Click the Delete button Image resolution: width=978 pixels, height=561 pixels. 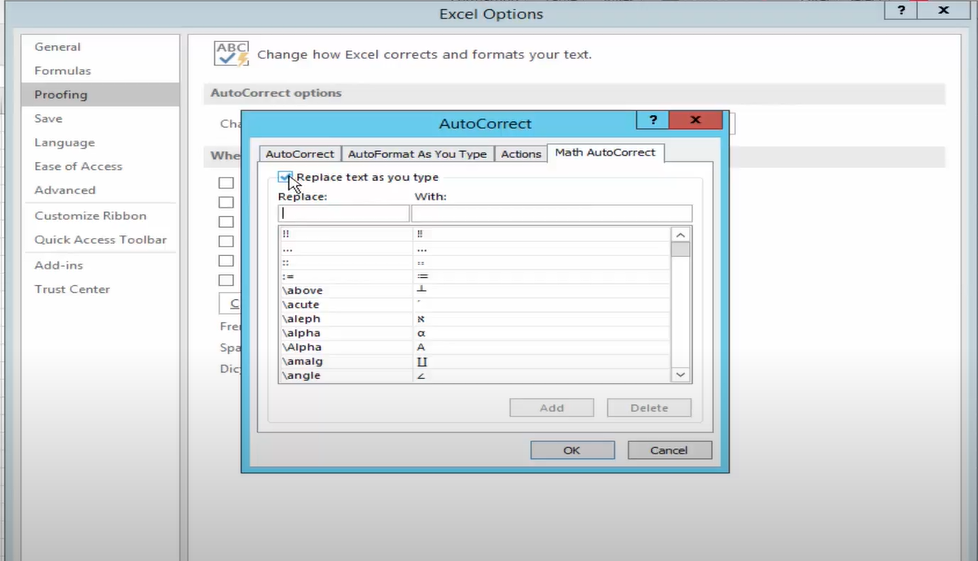pyautogui.click(x=649, y=407)
